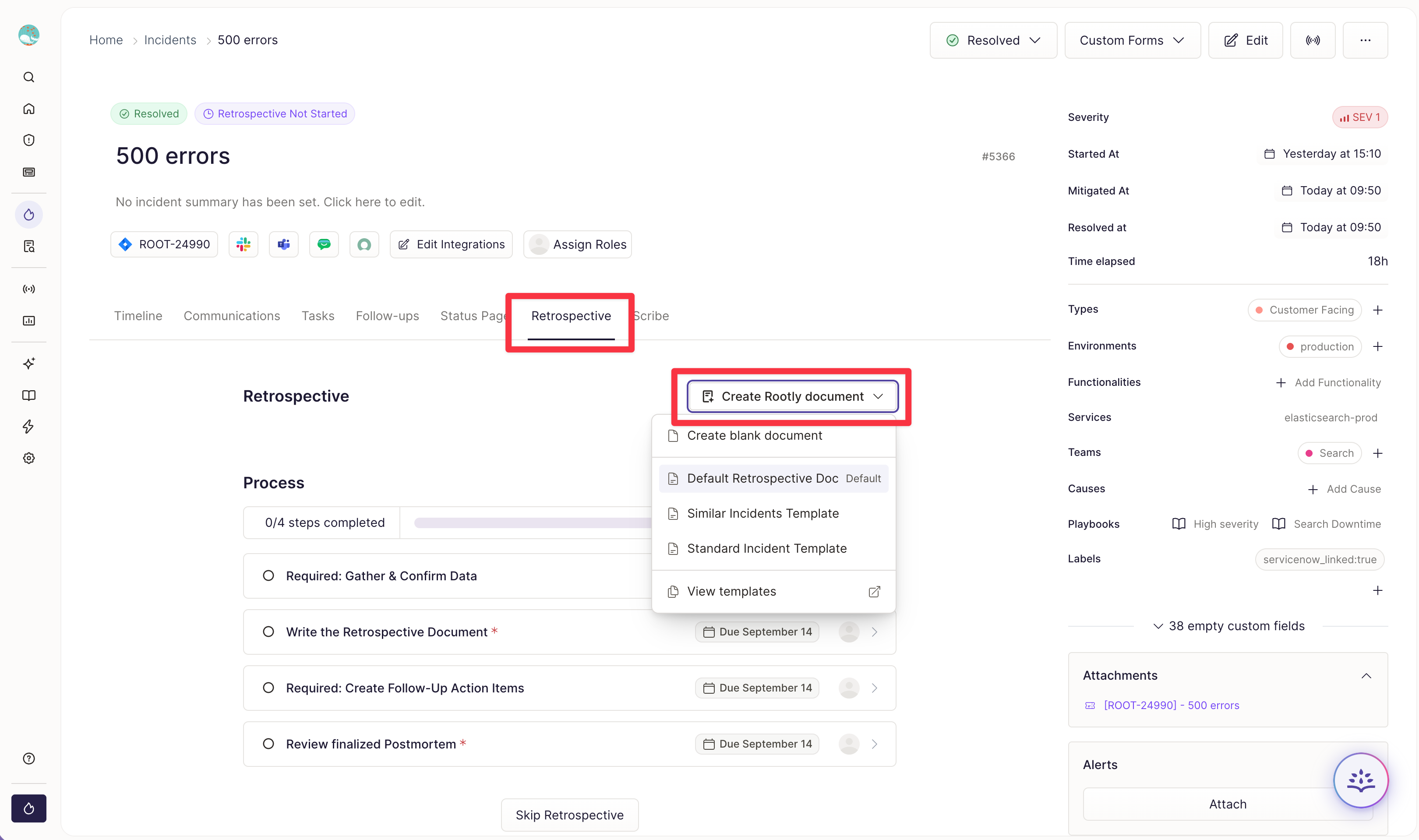
Task: Mark Review finalized Postmortem step complete
Action: [268, 744]
